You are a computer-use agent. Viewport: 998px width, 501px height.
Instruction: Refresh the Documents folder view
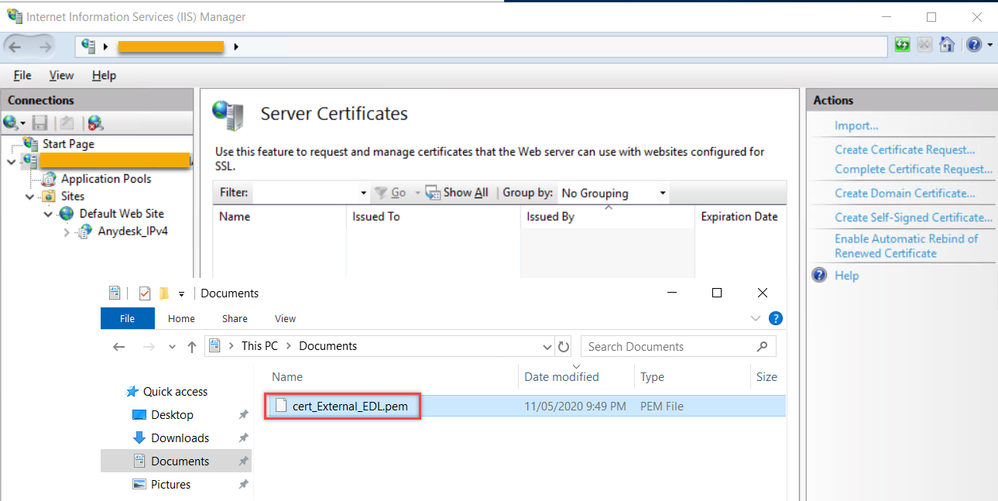[564, 347]
